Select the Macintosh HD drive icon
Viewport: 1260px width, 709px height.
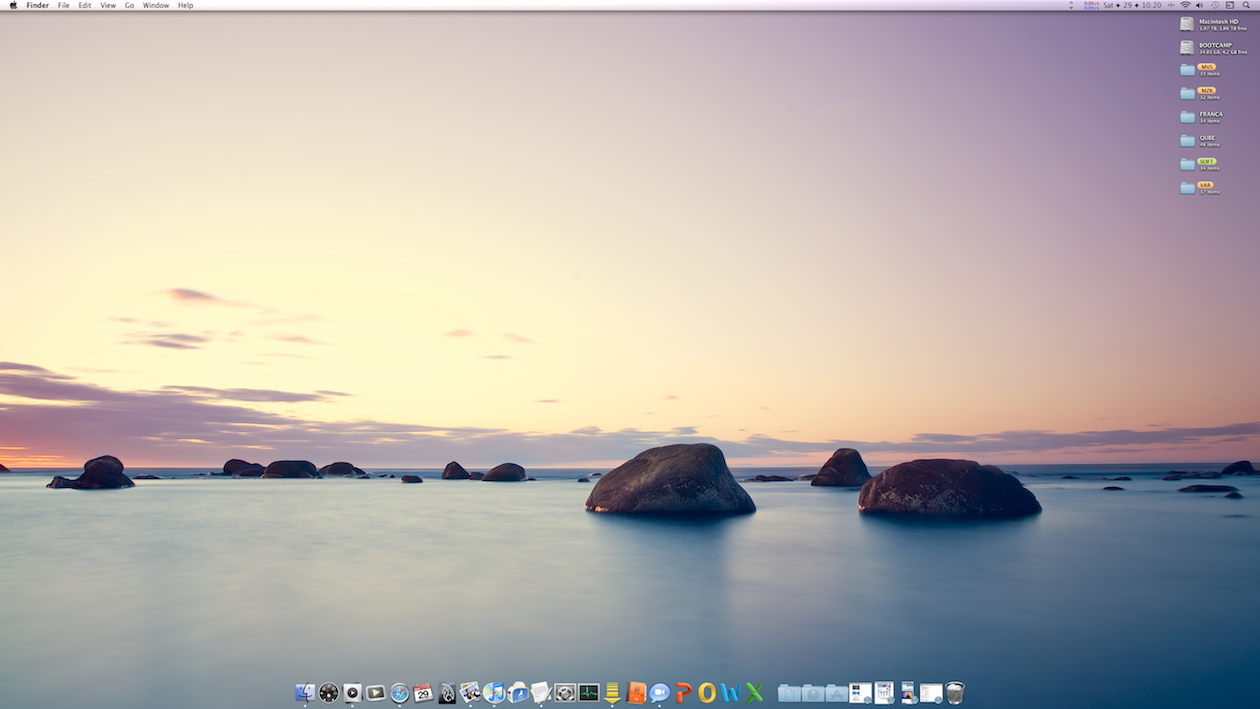[1187, 24]
